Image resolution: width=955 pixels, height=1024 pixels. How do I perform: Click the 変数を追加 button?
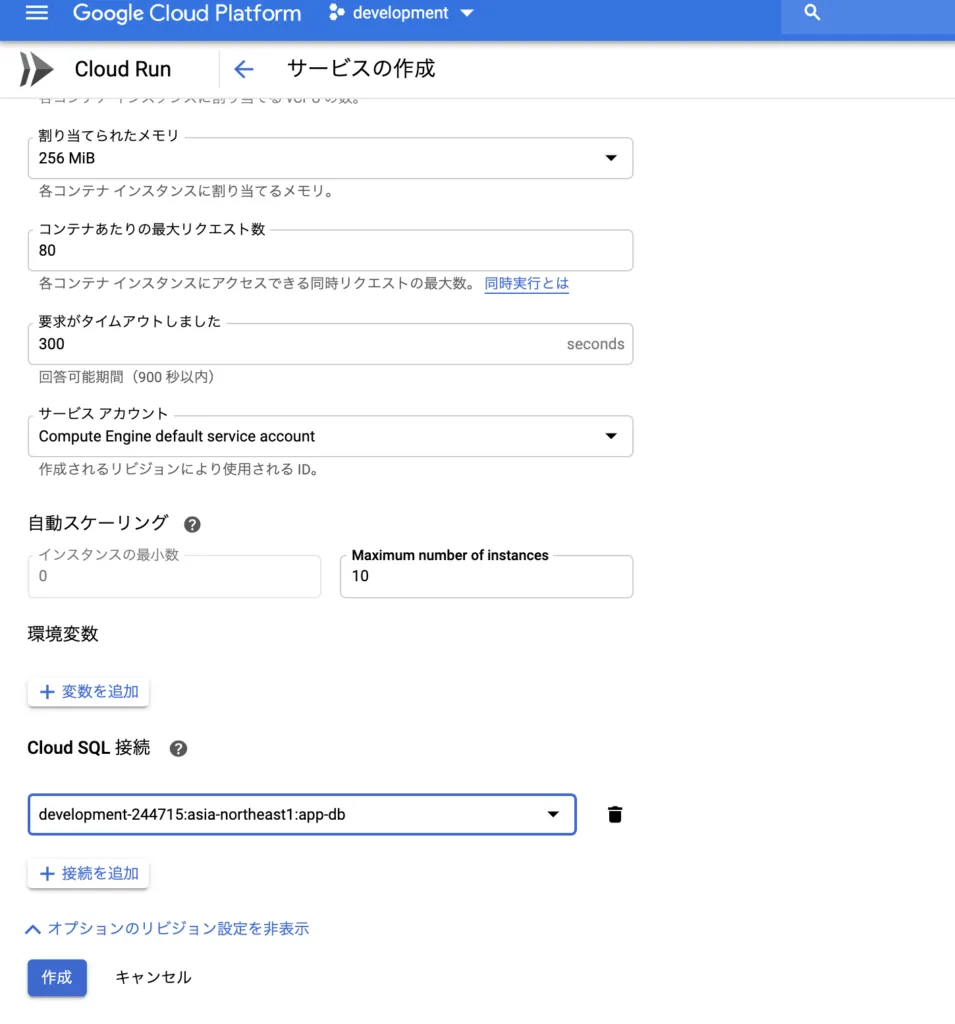pos(88,692)
